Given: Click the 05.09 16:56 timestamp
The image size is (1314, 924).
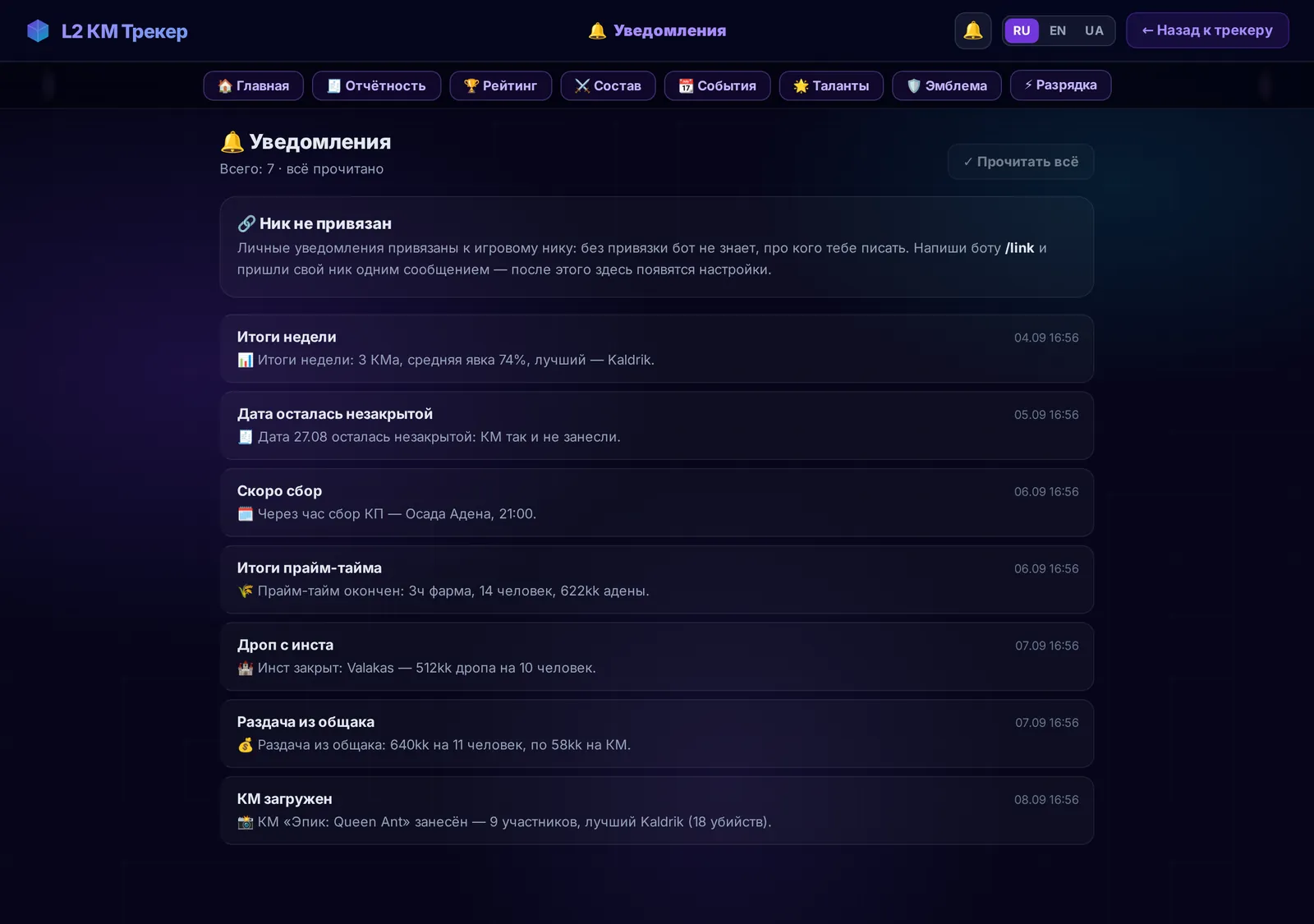Looking at the screenshot, I should pyautogui.click(x=1046, y=415).
